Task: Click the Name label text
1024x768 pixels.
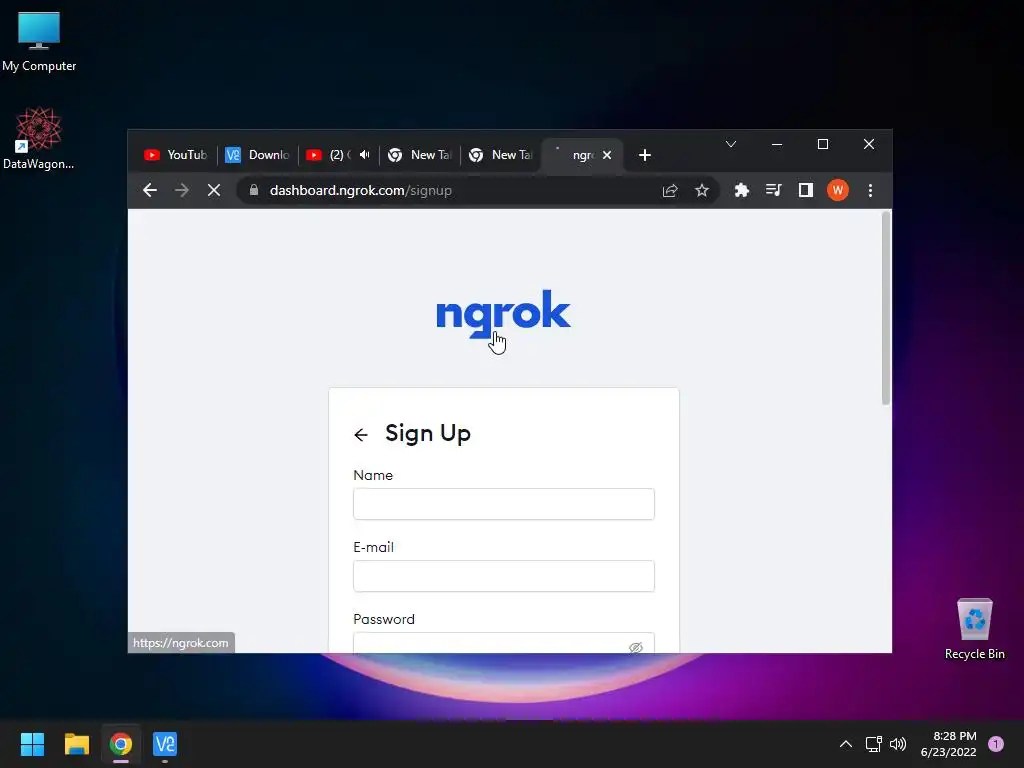Action: (373, 475)
